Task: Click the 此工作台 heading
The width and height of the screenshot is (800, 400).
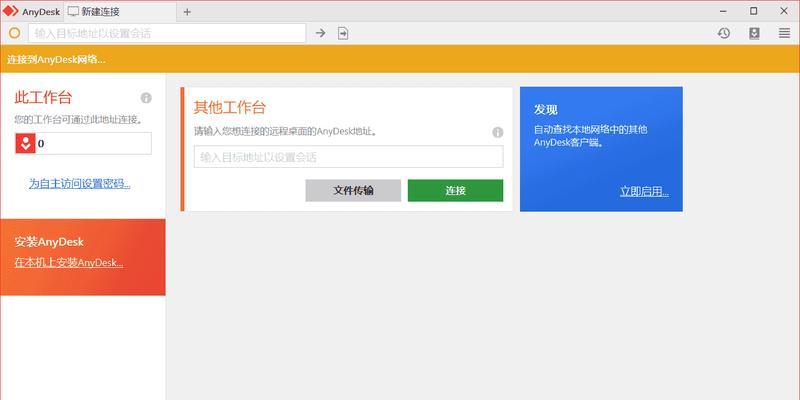Action: (43, 97)
